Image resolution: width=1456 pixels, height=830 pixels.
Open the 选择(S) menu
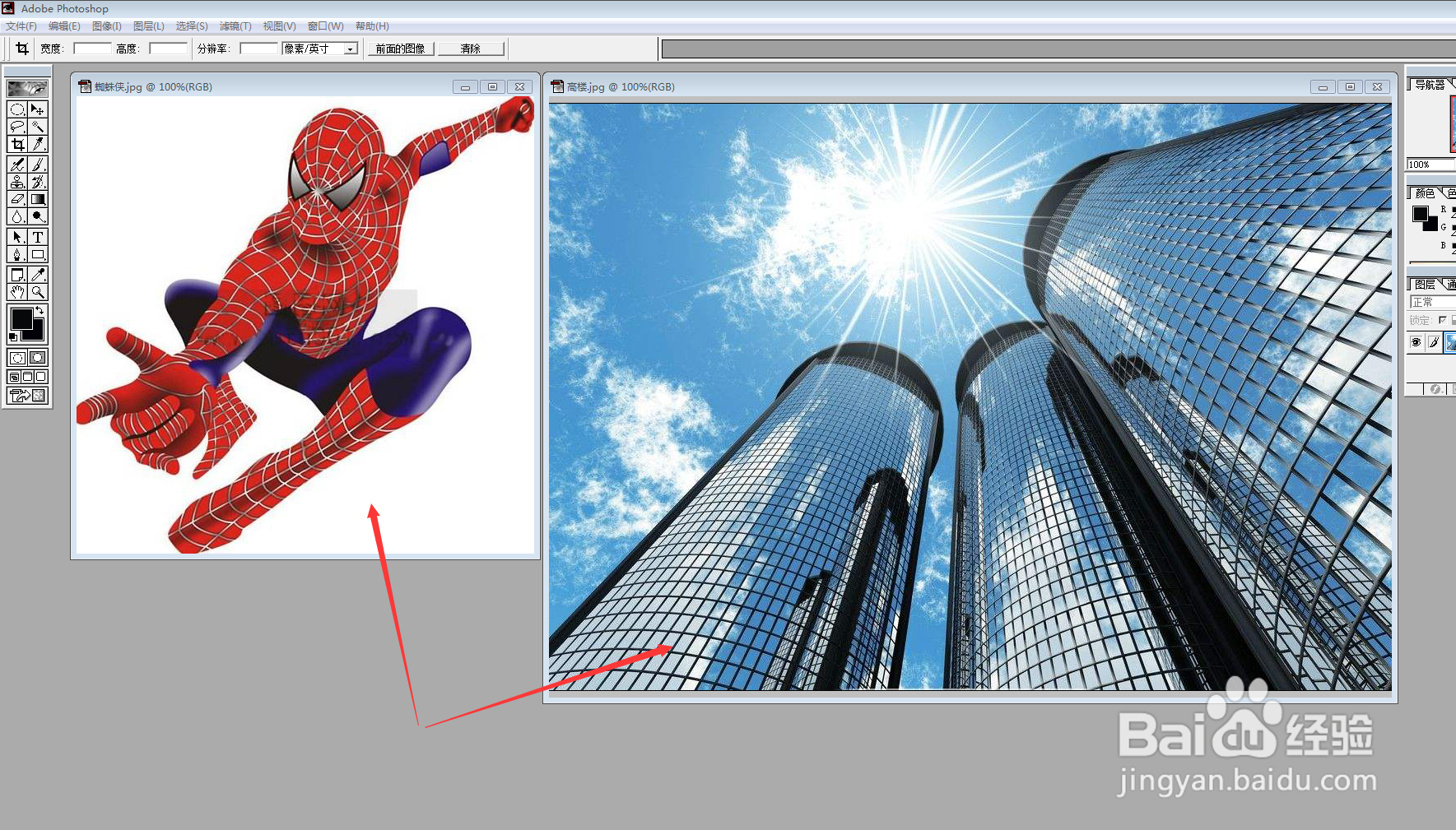pos(192,26)
